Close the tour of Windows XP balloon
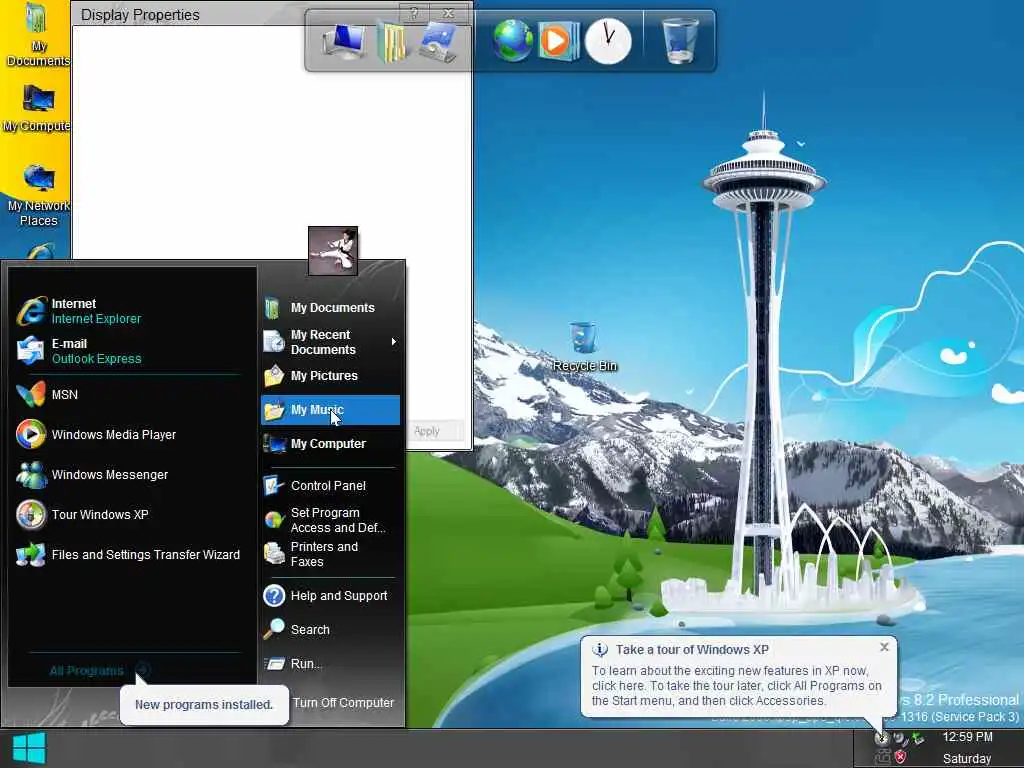This screenshot has width=1024, height=768. coord(884,647)
